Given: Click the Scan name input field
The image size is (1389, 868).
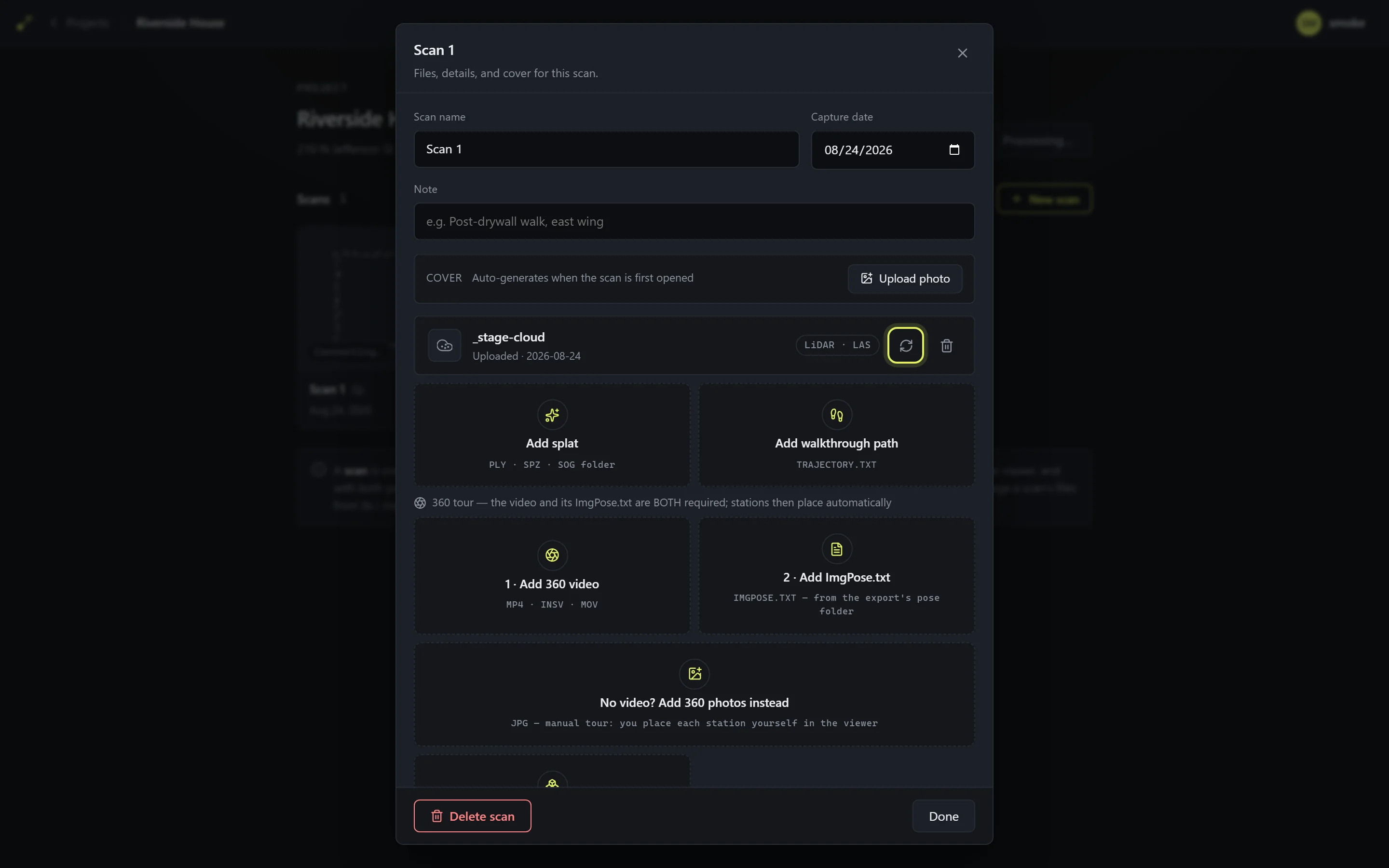Looking at the screenshot, I should (606, 149).
